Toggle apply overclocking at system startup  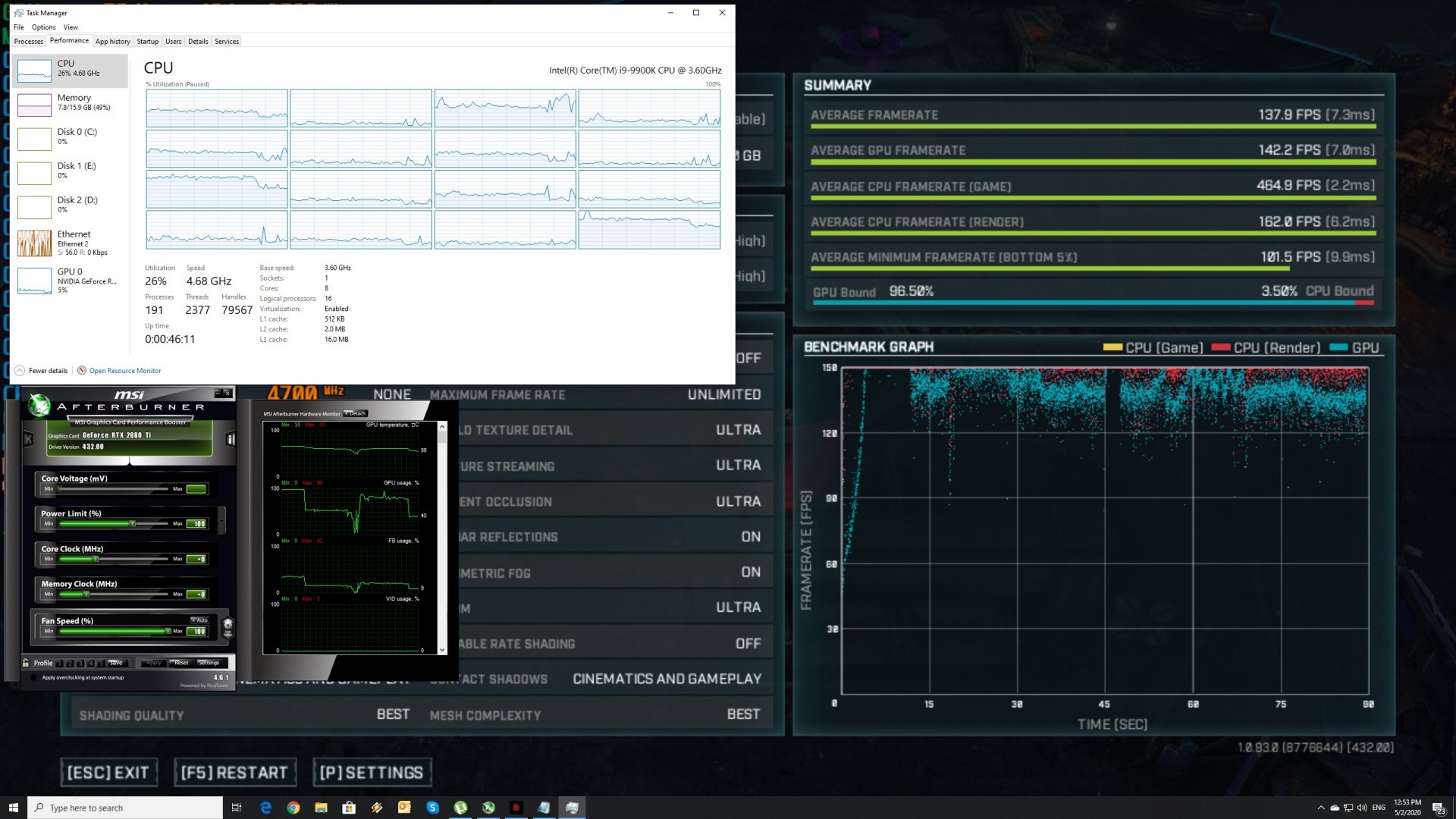pos(34,677)
